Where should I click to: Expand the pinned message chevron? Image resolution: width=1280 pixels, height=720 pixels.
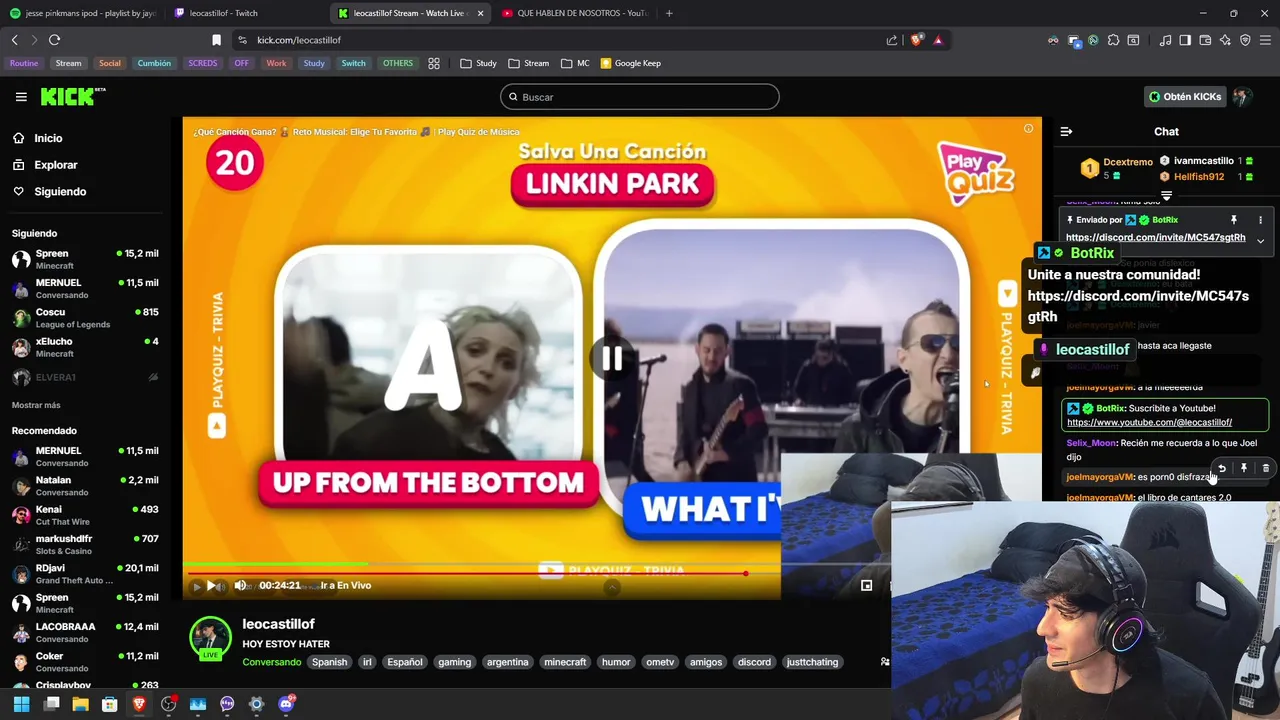pos(1260,241)
